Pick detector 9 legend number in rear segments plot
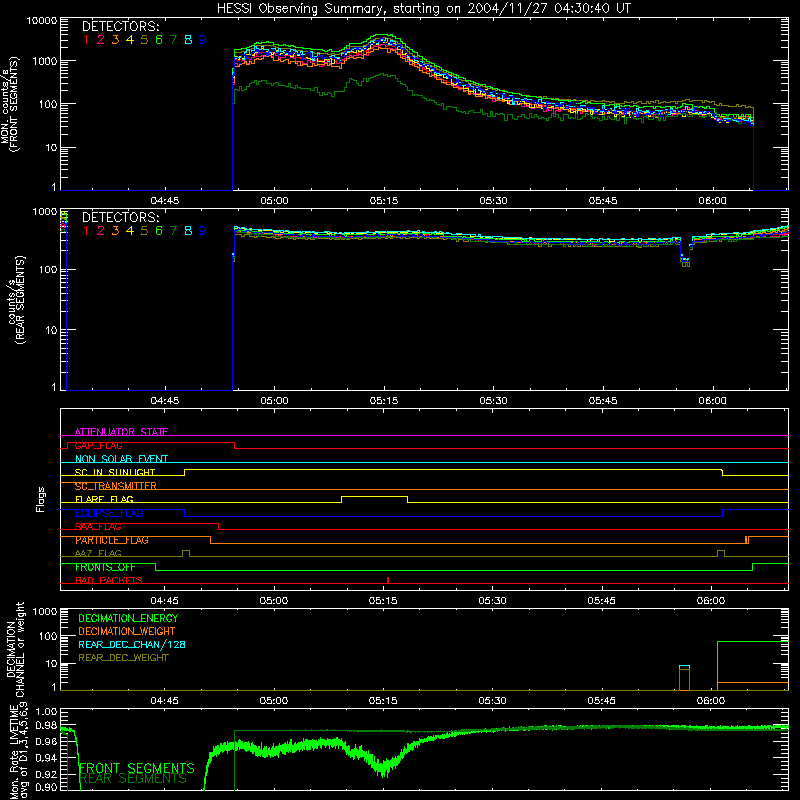 203,231
